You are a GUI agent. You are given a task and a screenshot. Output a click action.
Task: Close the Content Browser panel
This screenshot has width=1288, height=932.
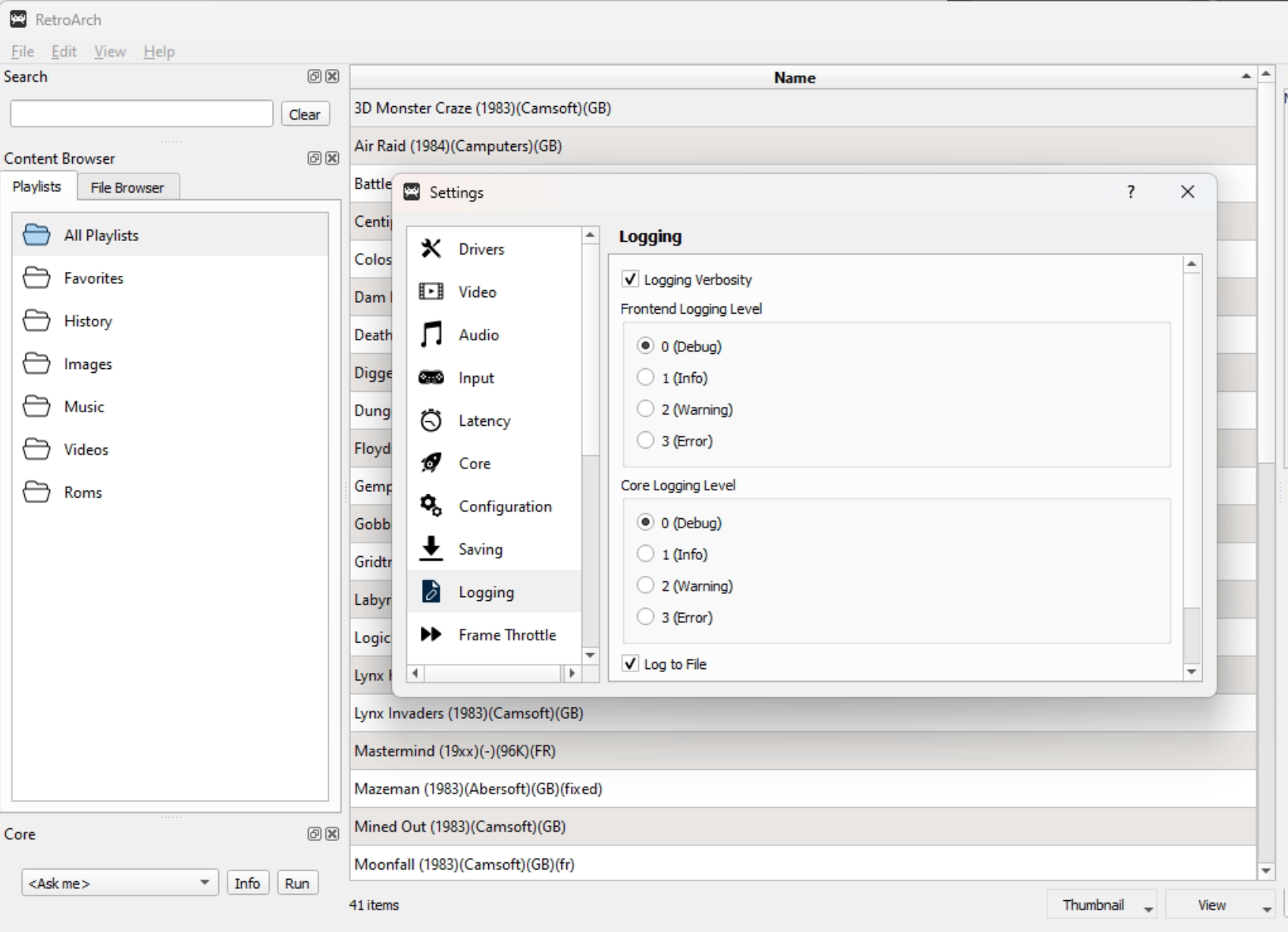(332, 158)
